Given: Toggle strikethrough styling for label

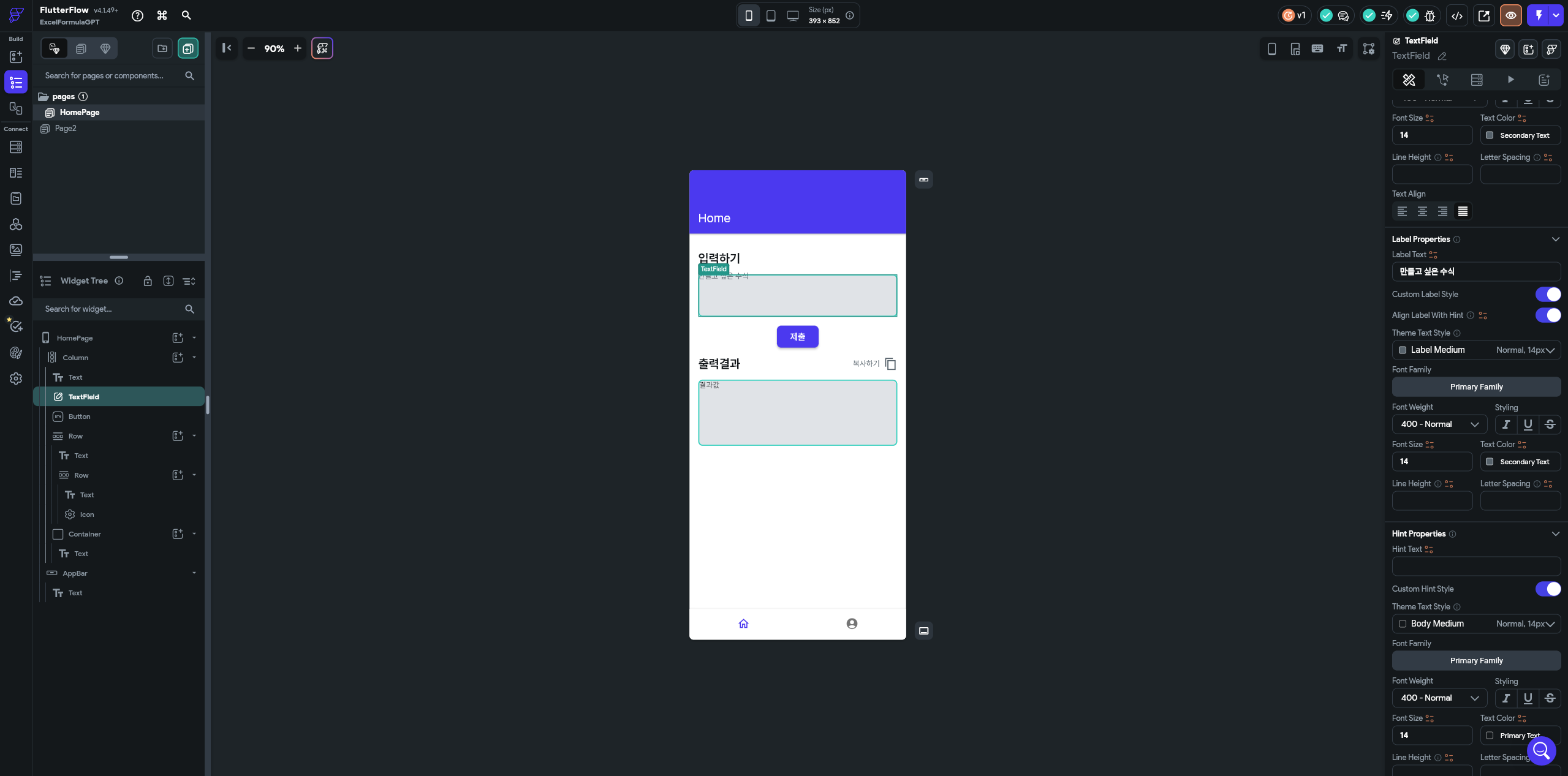Looking at the screenshot, I should click(1550, 424).
